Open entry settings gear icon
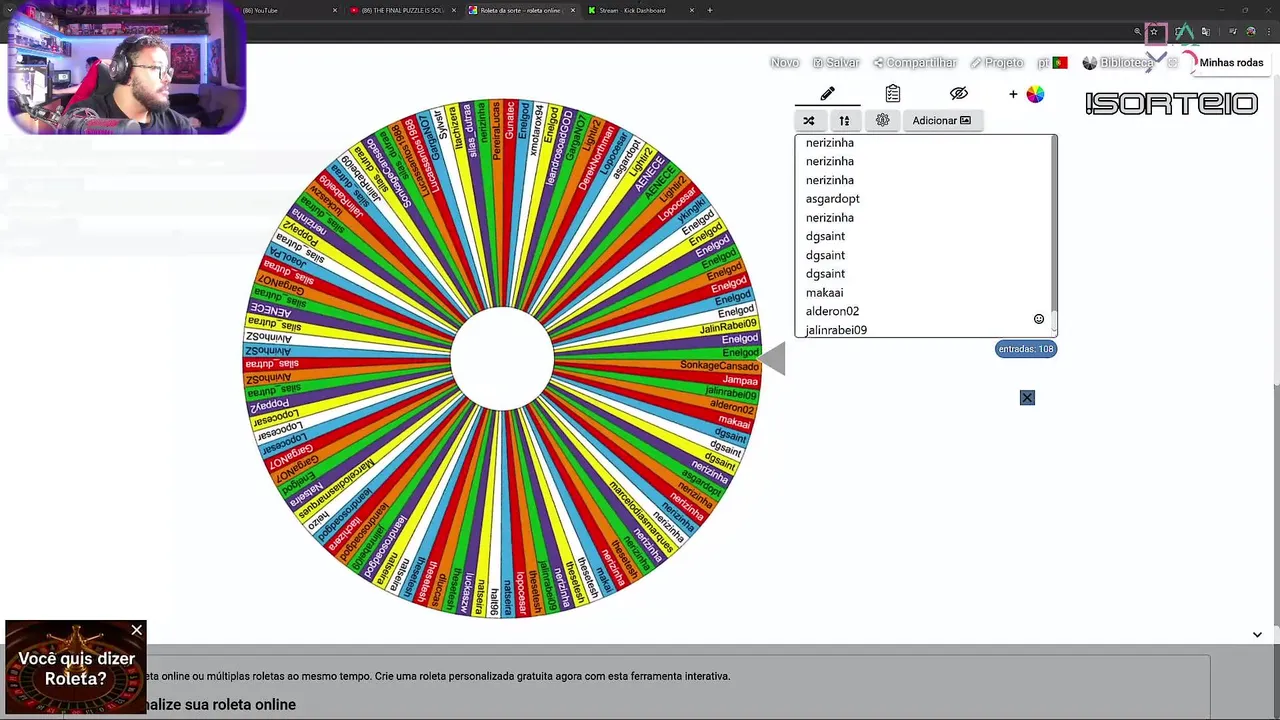 pos(882,120)
